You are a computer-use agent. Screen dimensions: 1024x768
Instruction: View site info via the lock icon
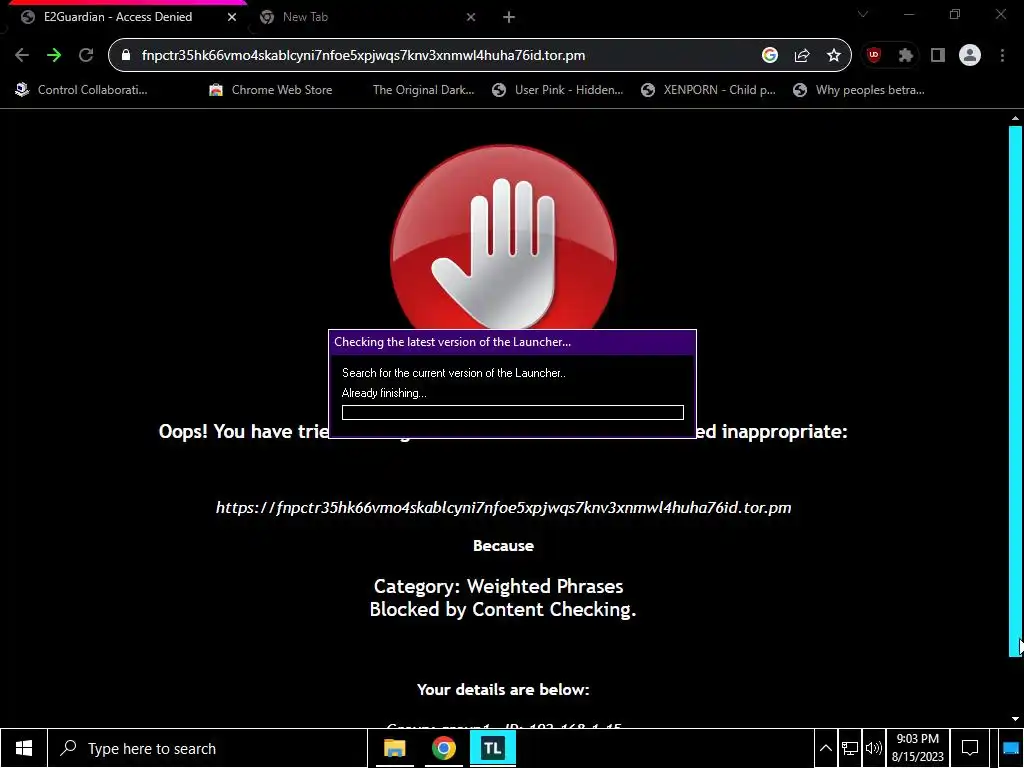pyautogui.click(x=126, y=56)
